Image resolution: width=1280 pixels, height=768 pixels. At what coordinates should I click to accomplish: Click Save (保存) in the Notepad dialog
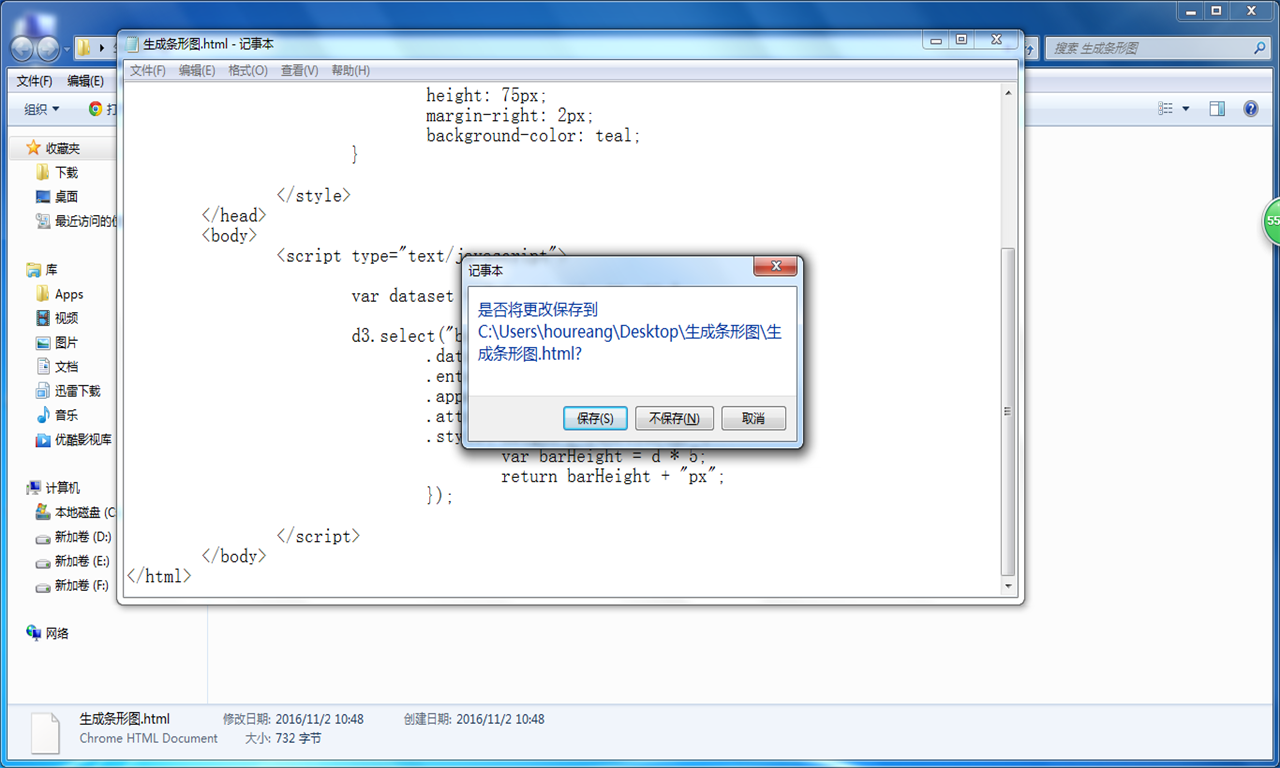(595, 418)
